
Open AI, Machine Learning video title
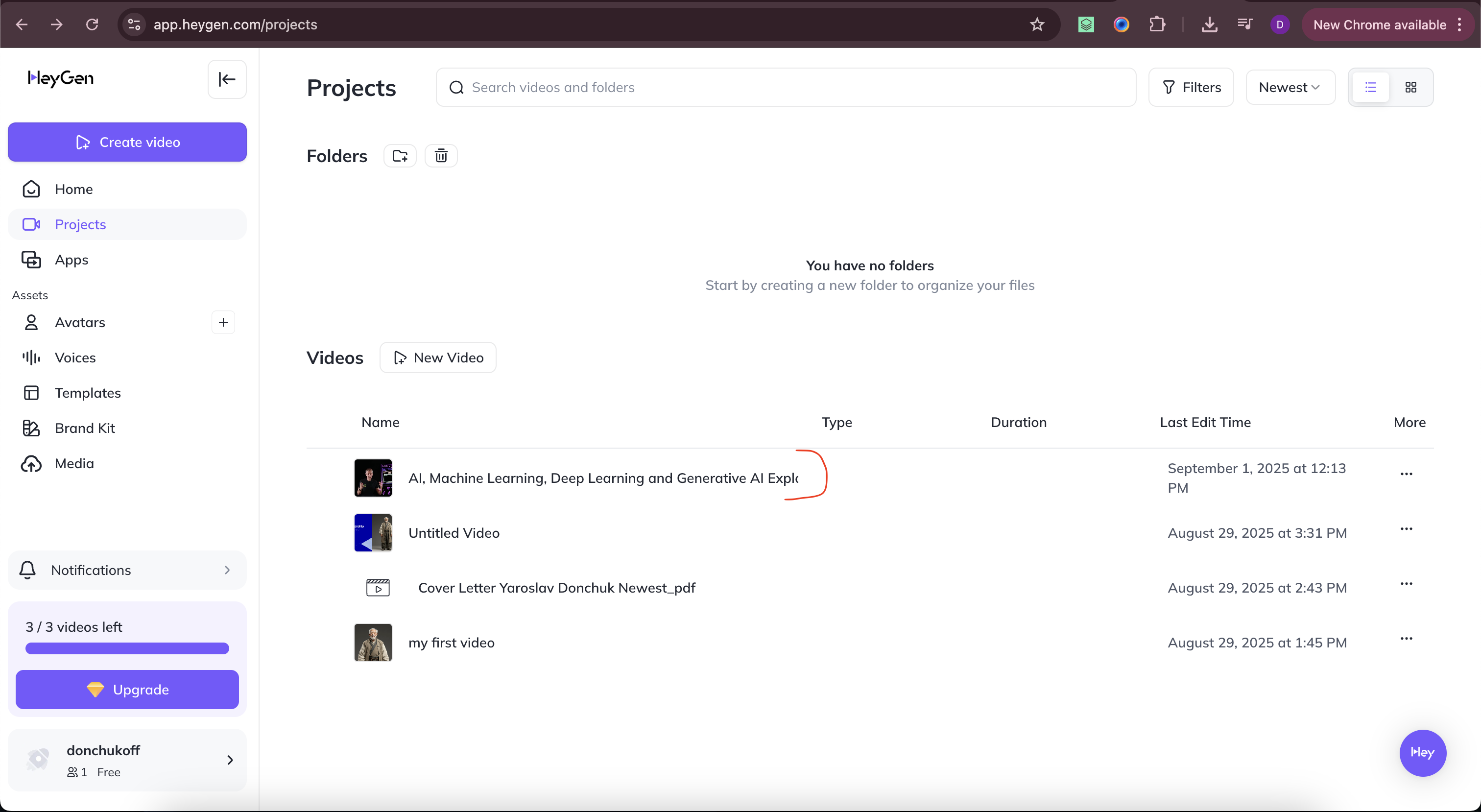[x=603, y=478]
